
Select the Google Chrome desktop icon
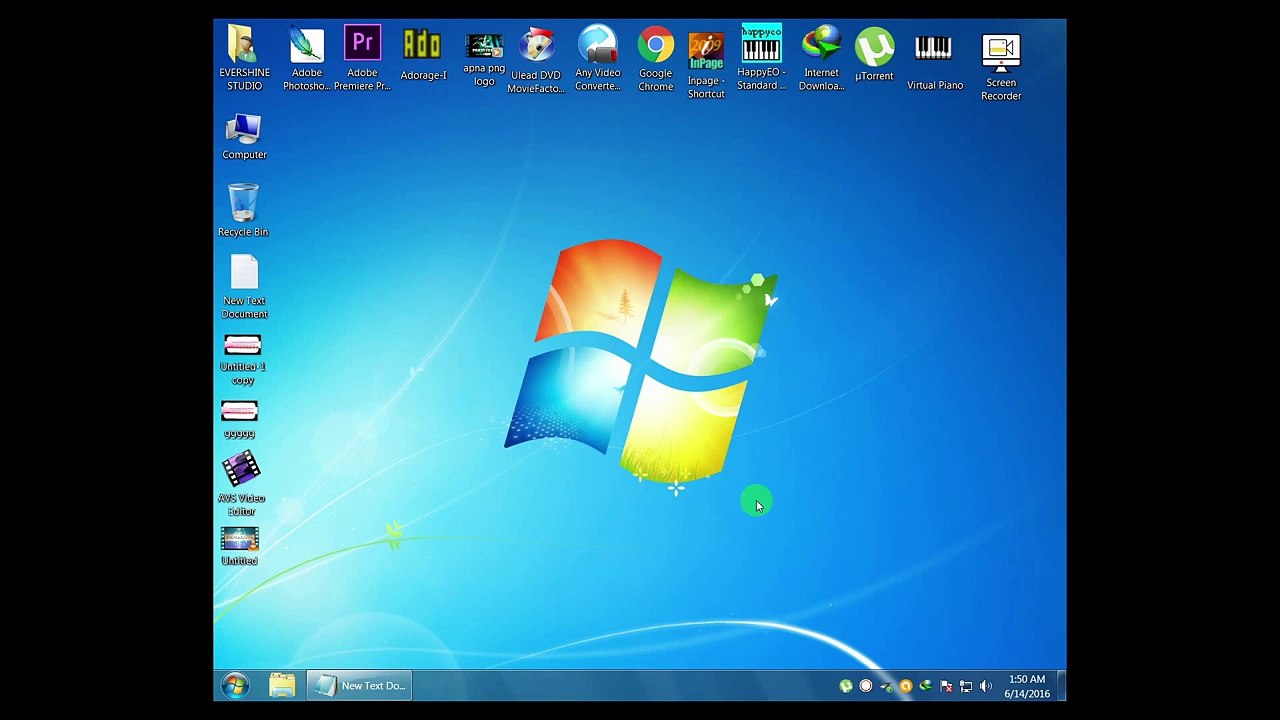[656, 58]
